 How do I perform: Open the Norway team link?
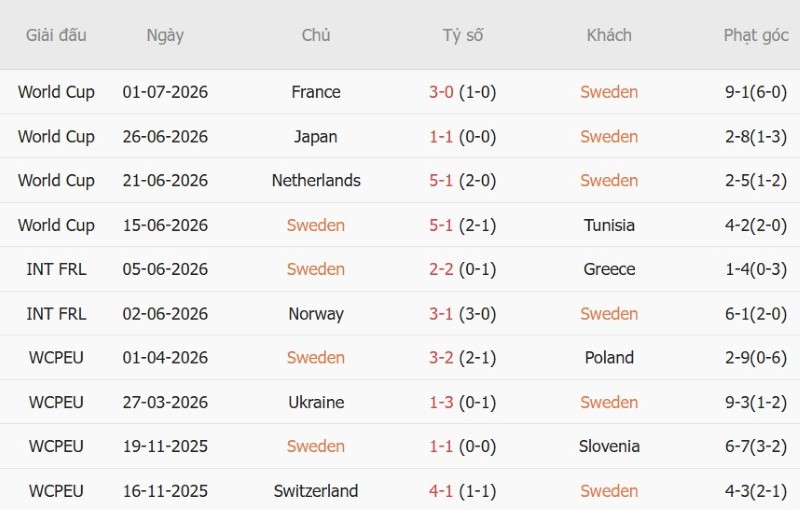click(316, 314)
